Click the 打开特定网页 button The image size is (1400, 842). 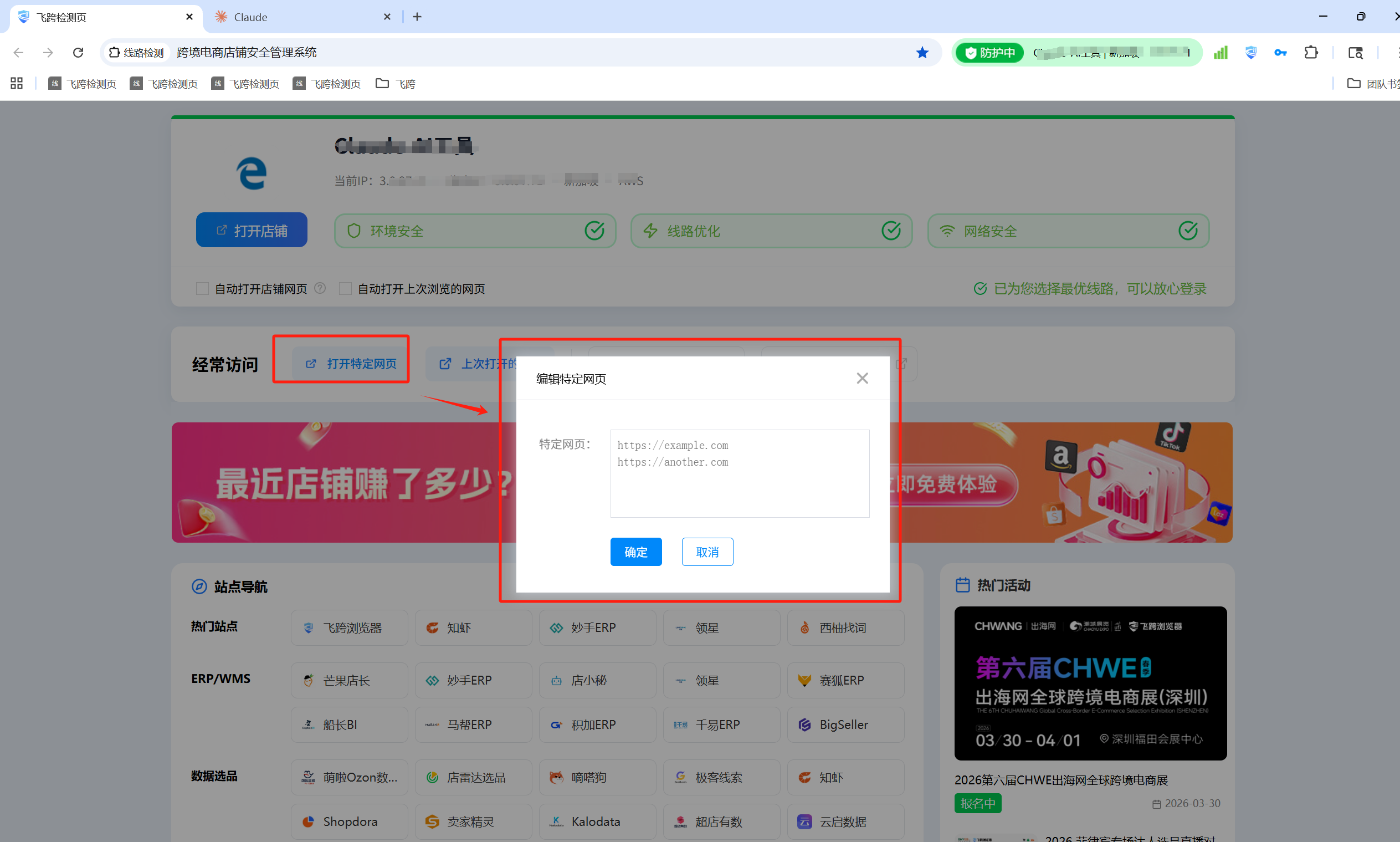pyautogui.click(x=350, y=364)
